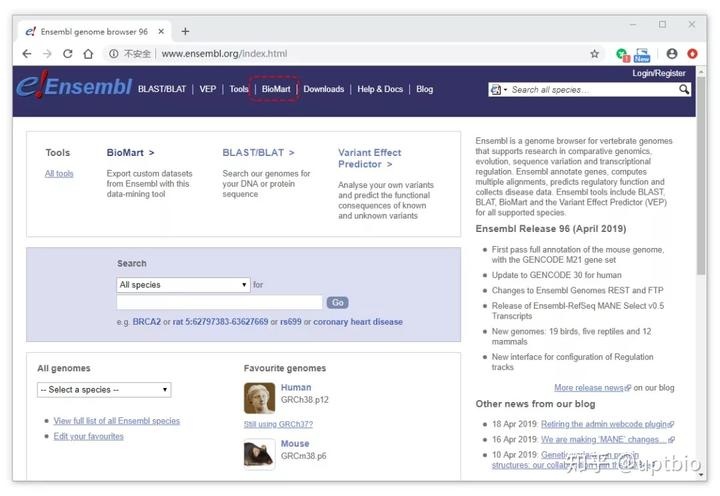
Task: Open the browser profile avatar icon
Action: pos(672,54)
